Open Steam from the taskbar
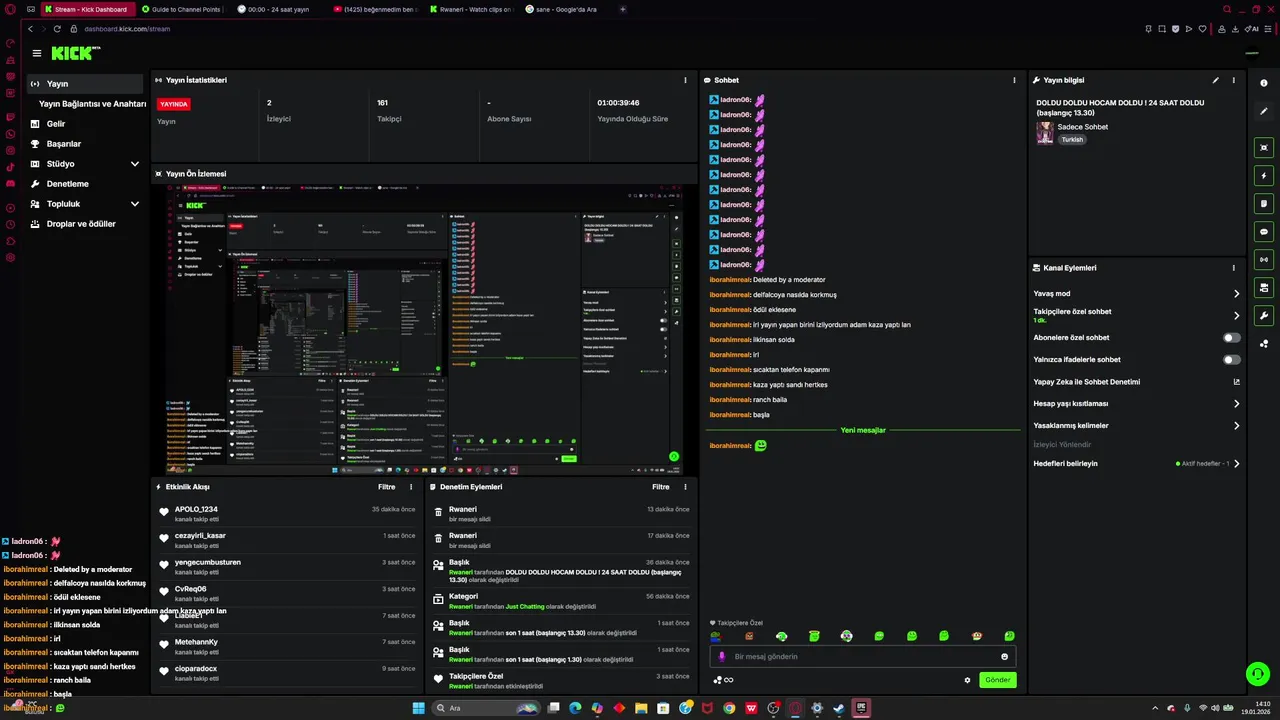 (x=838, y=708)
